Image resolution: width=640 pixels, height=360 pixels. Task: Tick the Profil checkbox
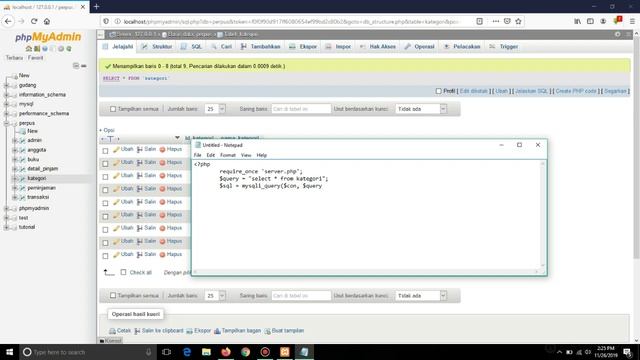[438, 91]
